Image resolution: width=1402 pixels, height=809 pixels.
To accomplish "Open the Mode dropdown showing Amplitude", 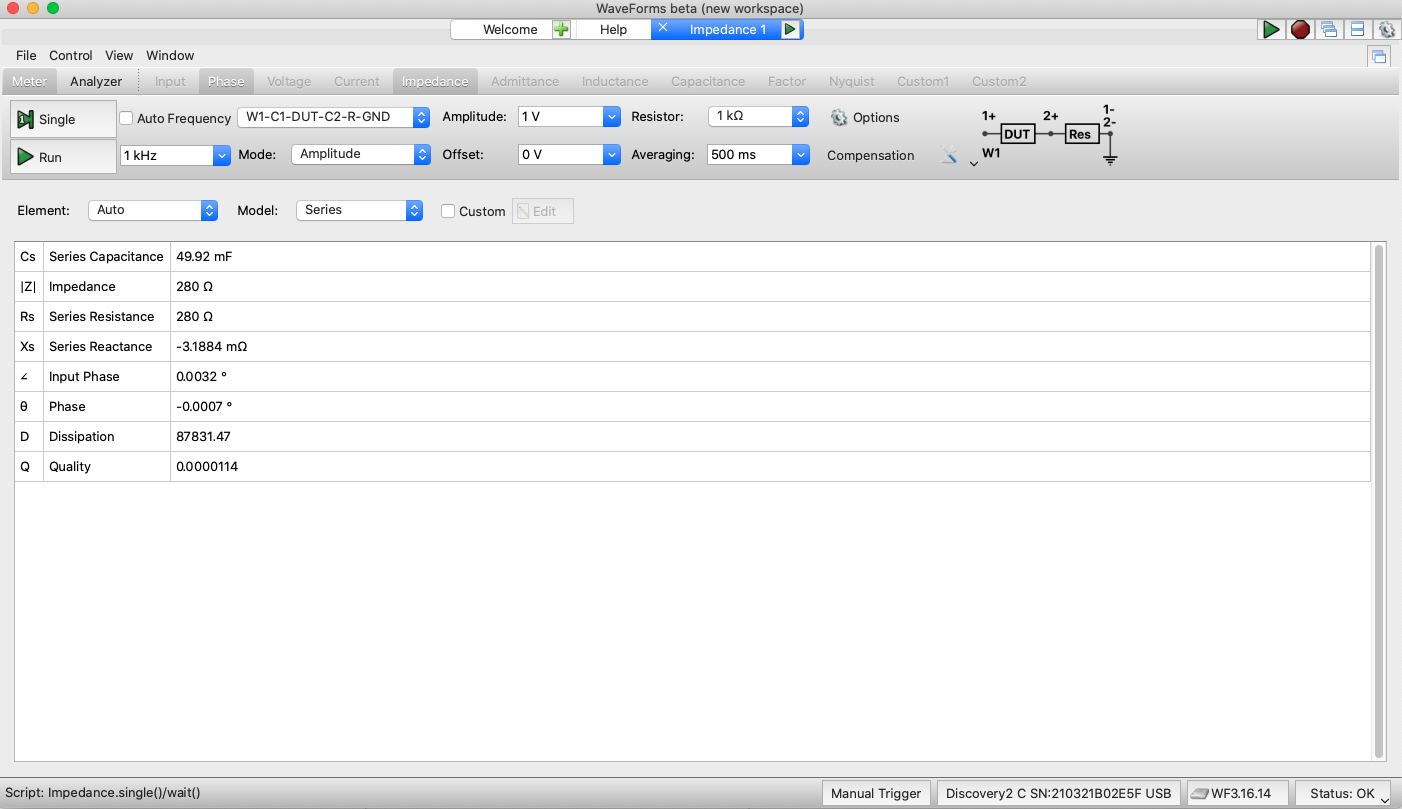I will pyautogui.click(x=360, y=154).
